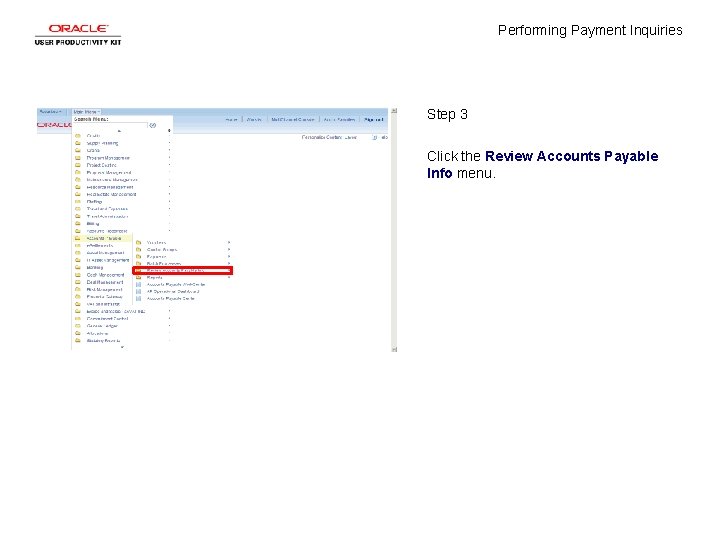Expand the Payments submenu arrow
The width and height of the screenshot is (720, 540).
click(229, 257)
